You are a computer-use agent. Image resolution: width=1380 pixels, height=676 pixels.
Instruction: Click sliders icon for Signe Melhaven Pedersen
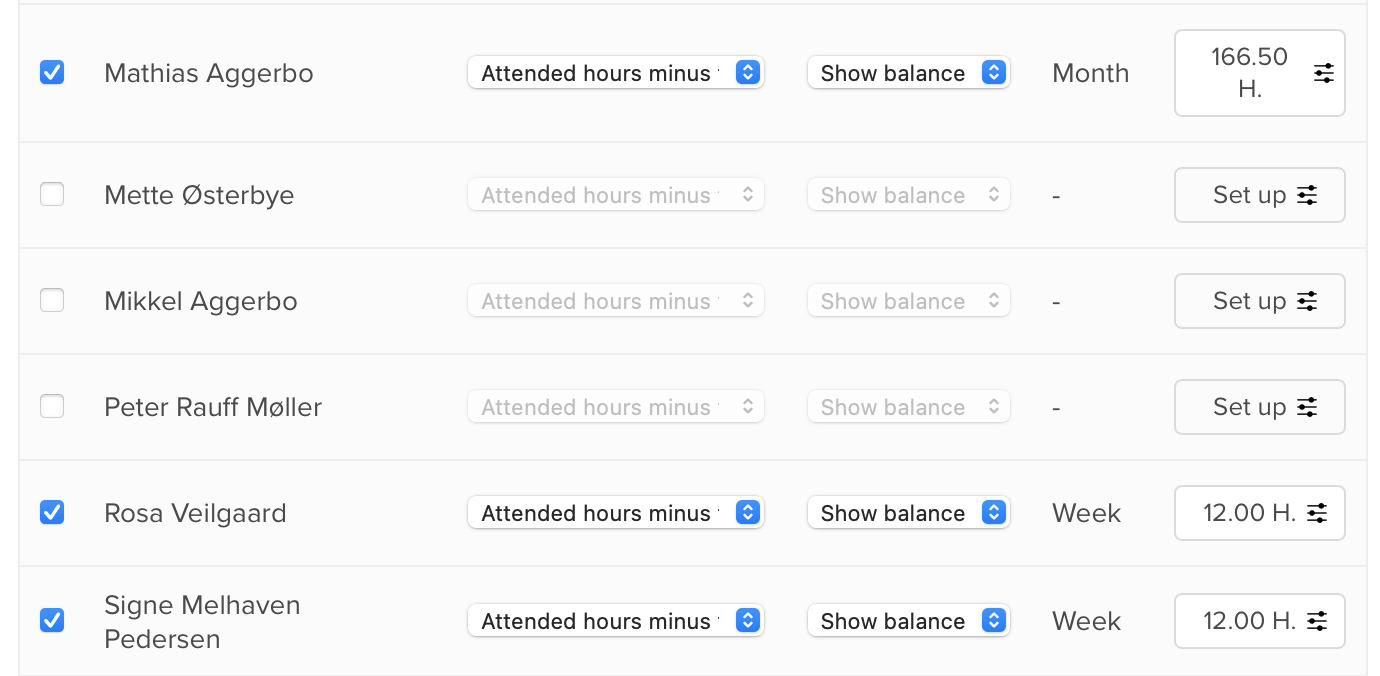coord(1318,621)
